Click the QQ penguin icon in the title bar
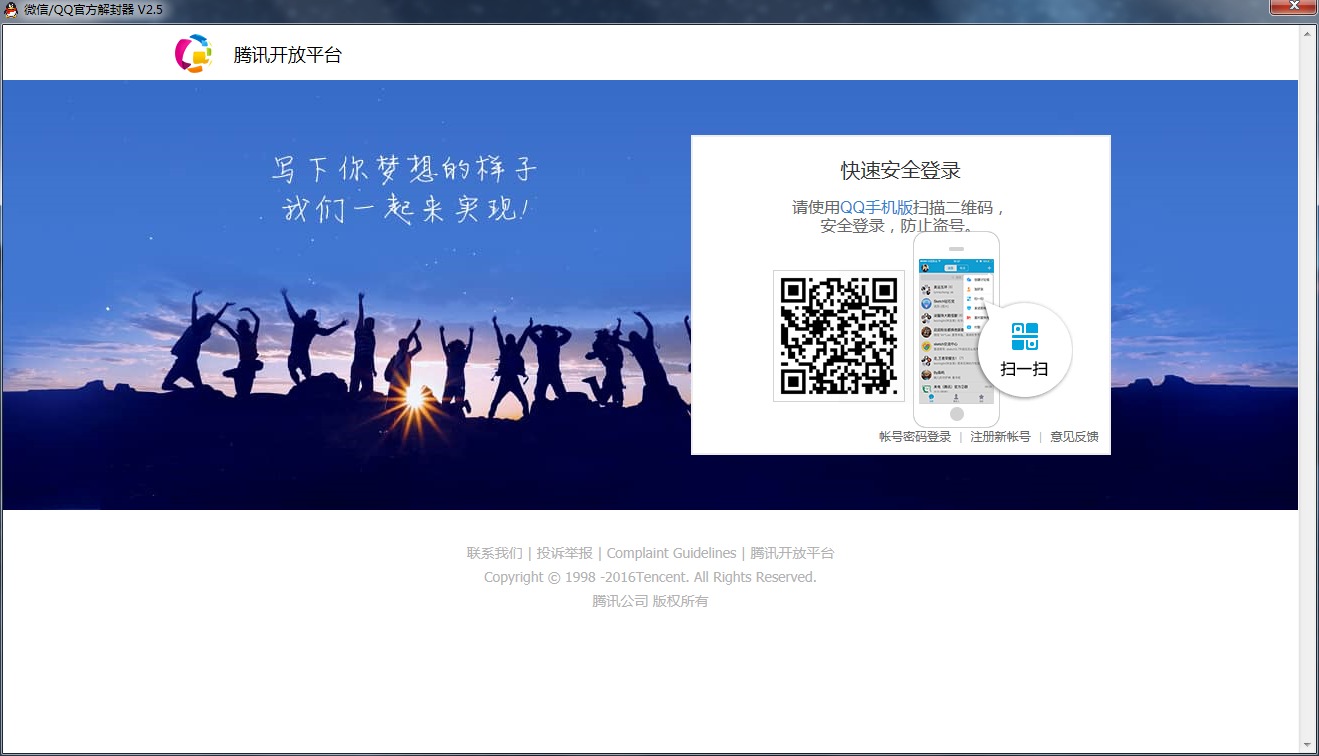Screen dimensions: 1319x756 coord(11,8)
